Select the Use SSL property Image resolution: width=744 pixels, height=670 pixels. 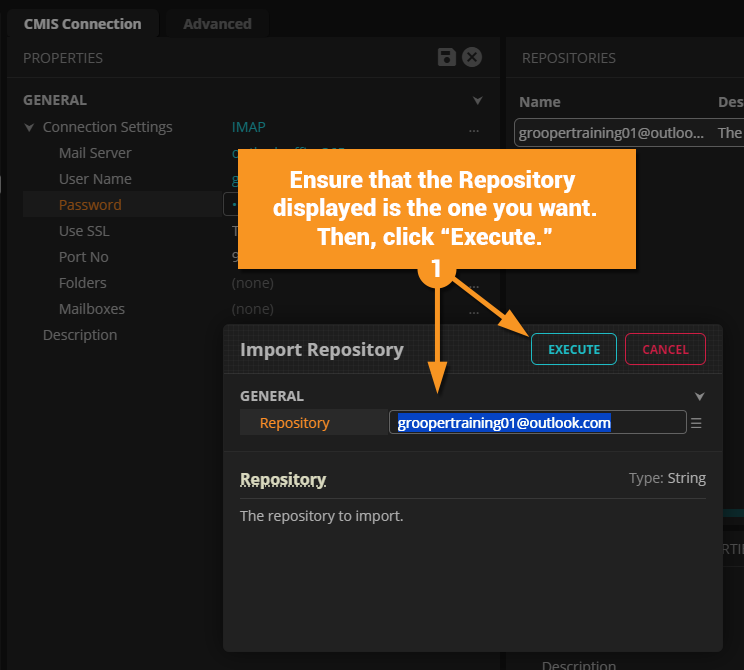(84, 231)
